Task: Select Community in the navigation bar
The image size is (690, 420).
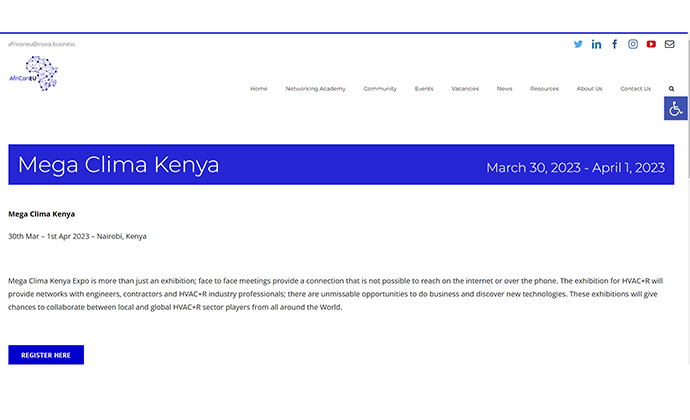Action: 380,89
